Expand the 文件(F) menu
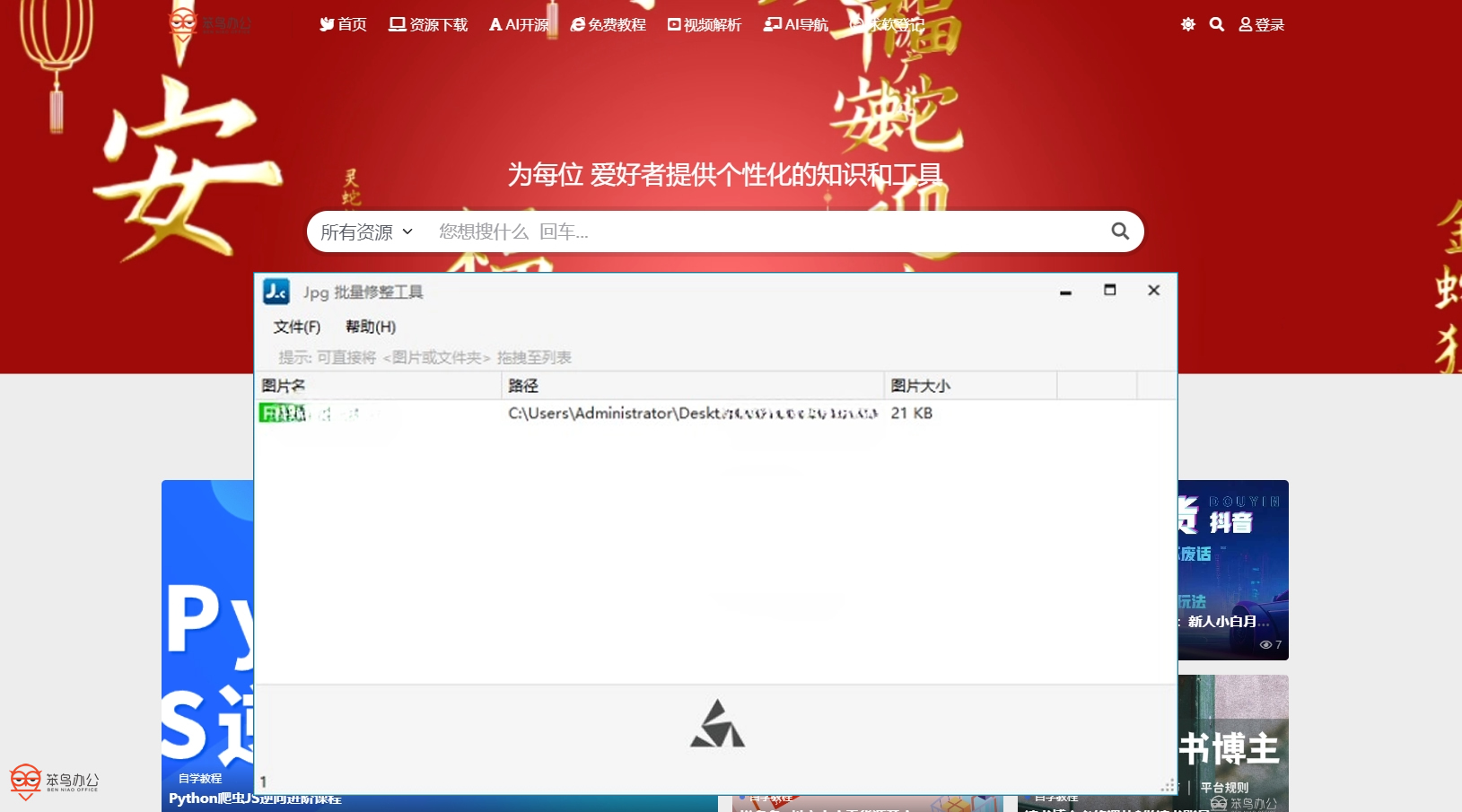This screenshot has height=812, width=1462. (x=294, y=327)
